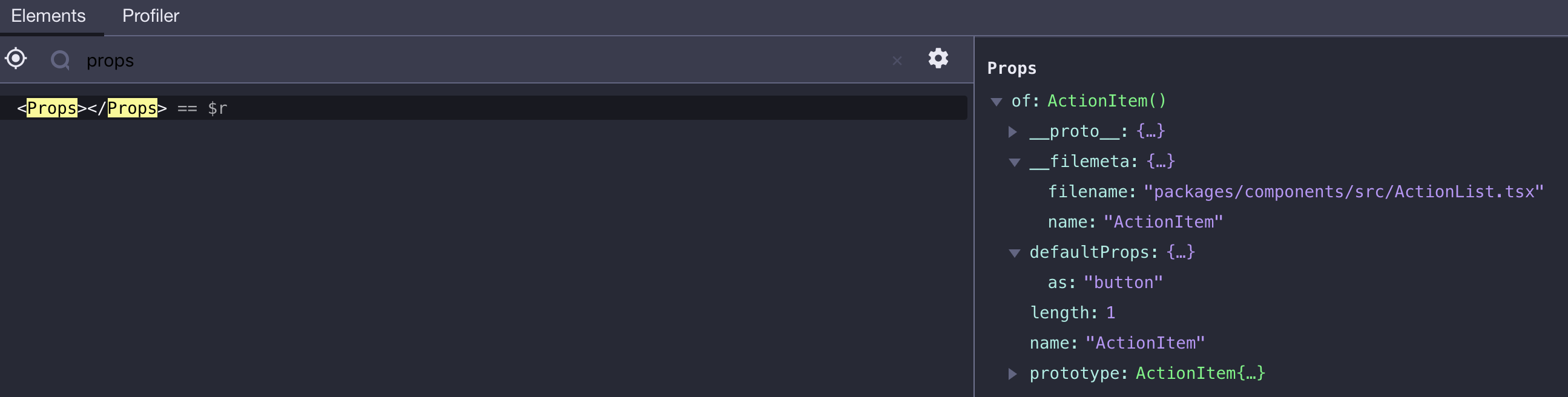Click the $r reference text
Image resolution: width=1568 pixels, height=397 pixels.
tap(217, 108)
